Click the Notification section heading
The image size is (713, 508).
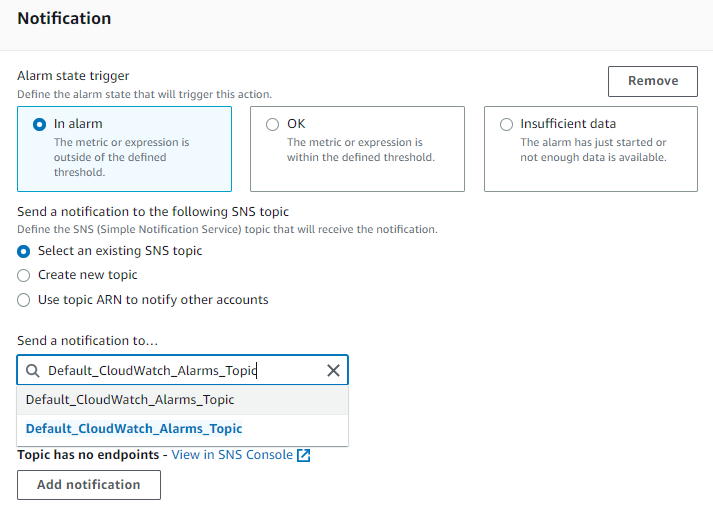(64, 18)
